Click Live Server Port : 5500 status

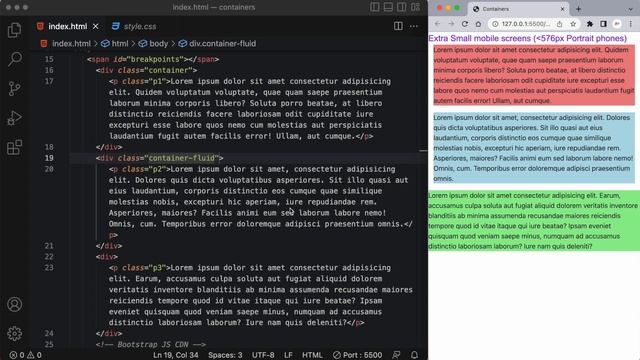[357, 355]
